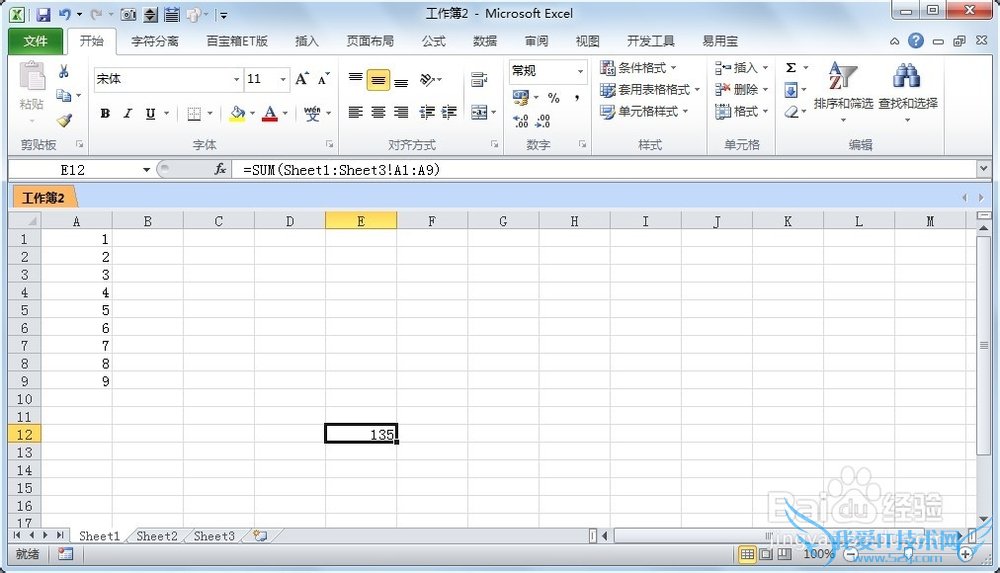Click the AutoSum sigma icon
Screen dimensions: 1000x573
point(791,68)
